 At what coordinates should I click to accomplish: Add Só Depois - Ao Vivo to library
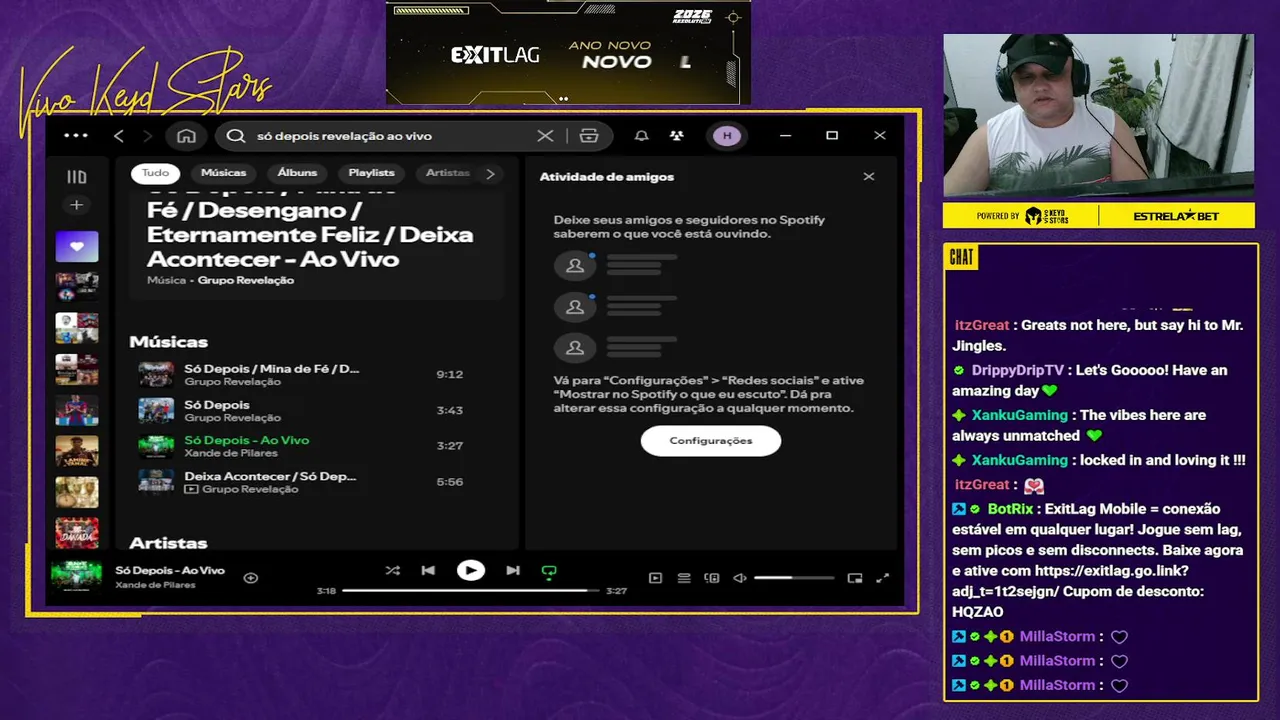pos(251,578)
